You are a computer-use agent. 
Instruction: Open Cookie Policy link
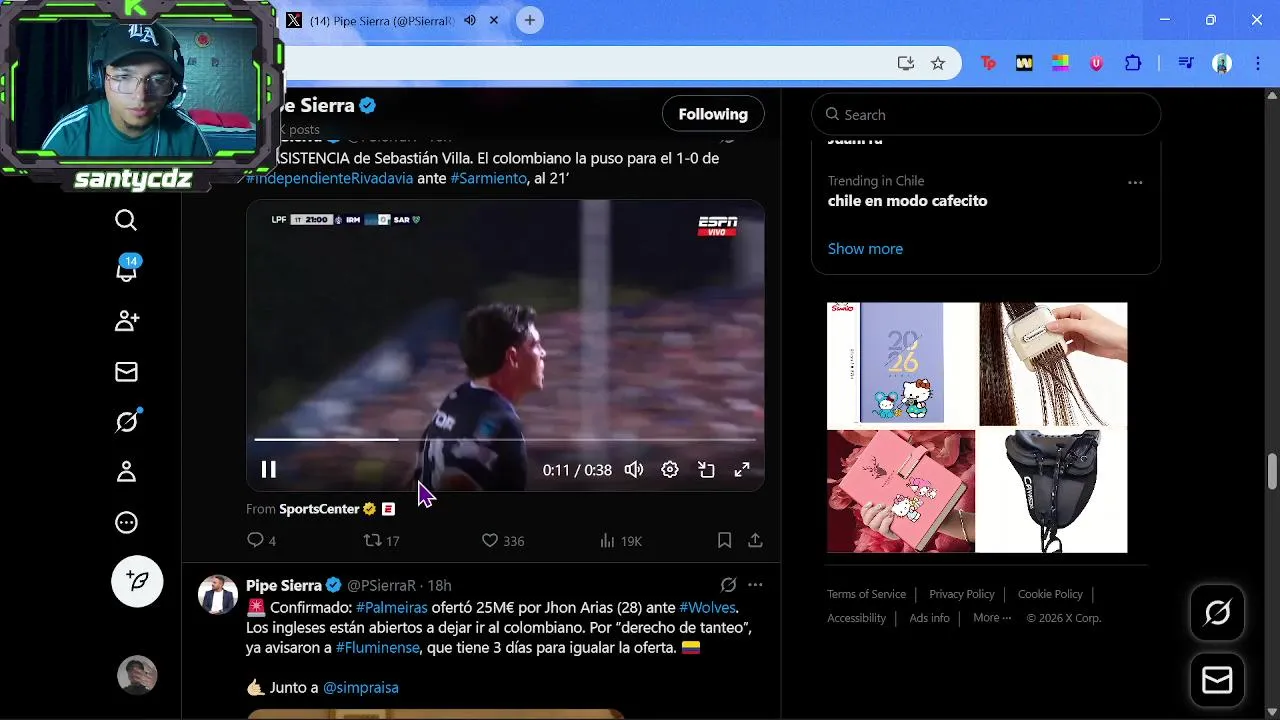tap(1050, 594)
